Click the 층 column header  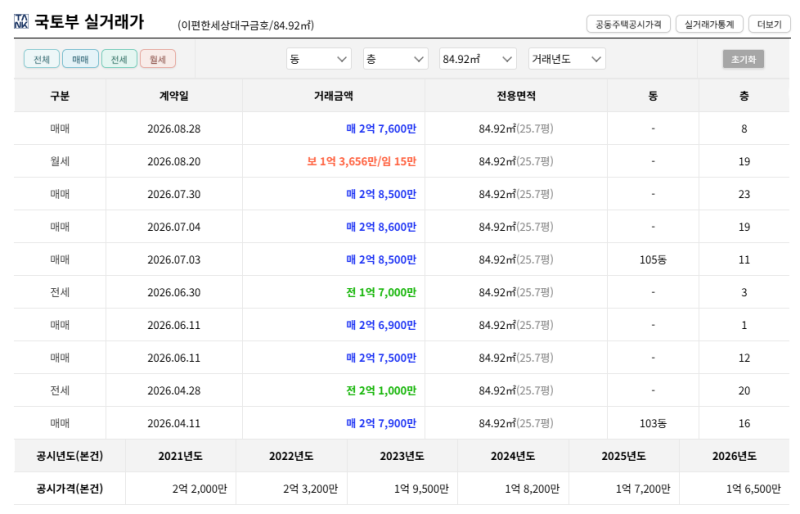[x=744, y=95]
